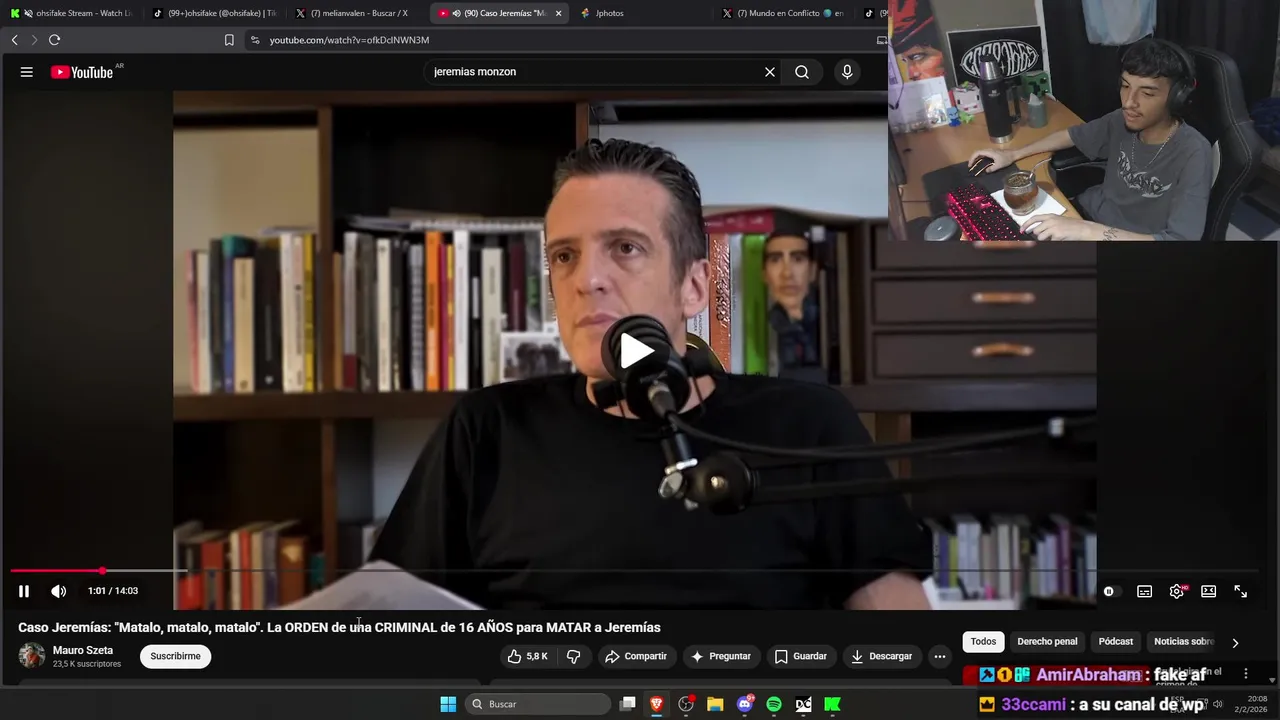The width and height of the screenshot is (1280, 720).
Task: Open more actions with the three-dot button
Action: (x=940, y=656)
